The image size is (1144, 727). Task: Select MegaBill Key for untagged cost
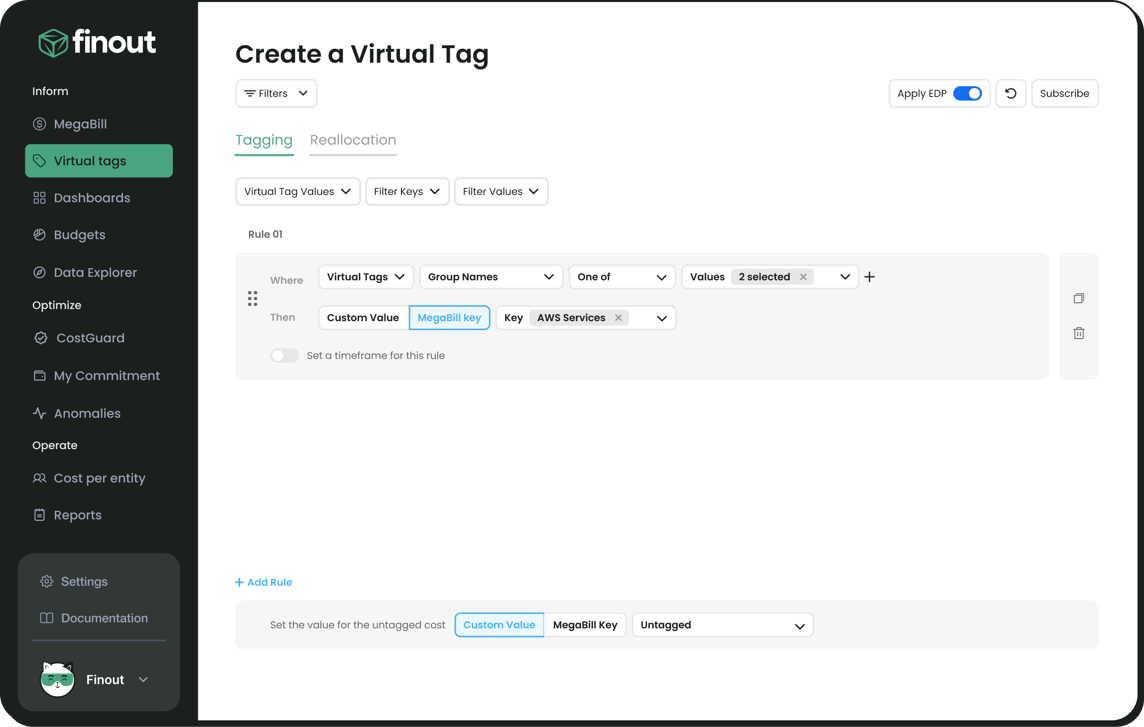click(x=585, y=624)
